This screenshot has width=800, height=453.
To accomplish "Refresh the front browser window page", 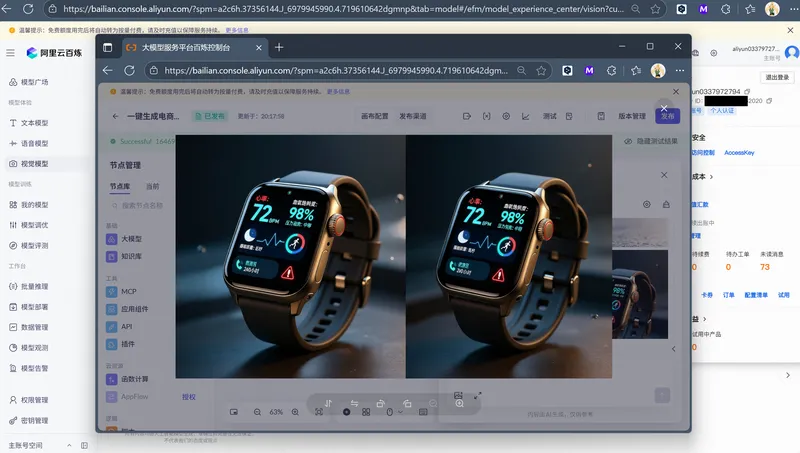I will coord(130,70).
